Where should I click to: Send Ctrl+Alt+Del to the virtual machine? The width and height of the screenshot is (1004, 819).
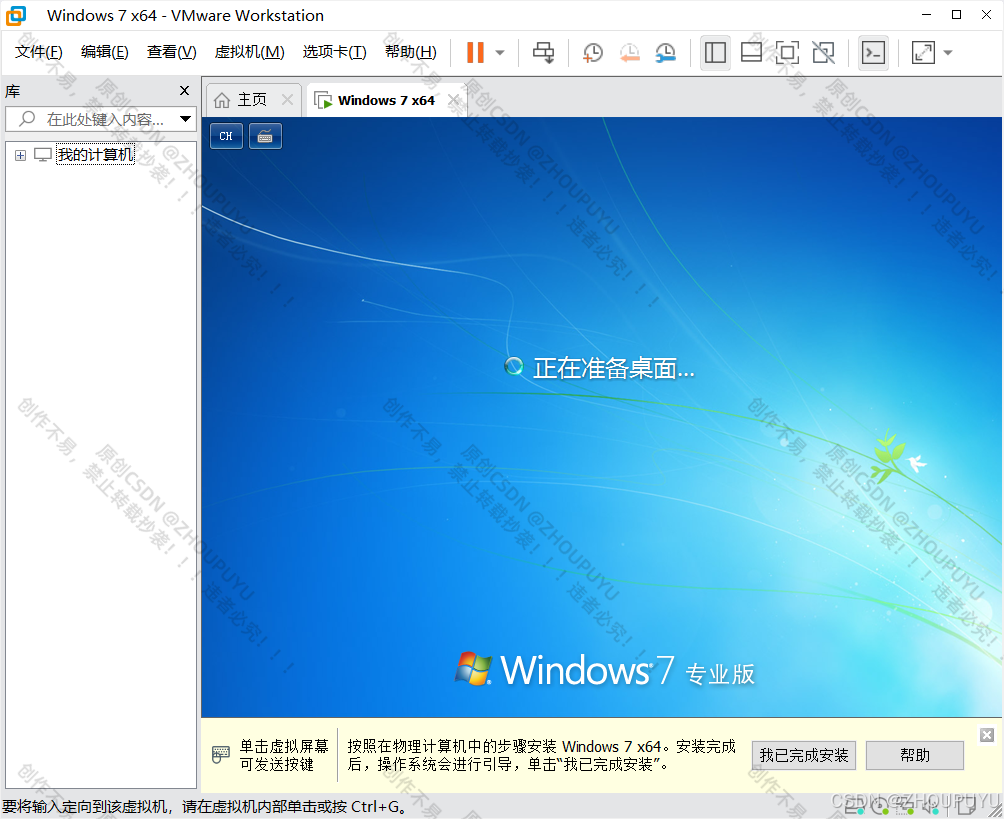[544, 53]
